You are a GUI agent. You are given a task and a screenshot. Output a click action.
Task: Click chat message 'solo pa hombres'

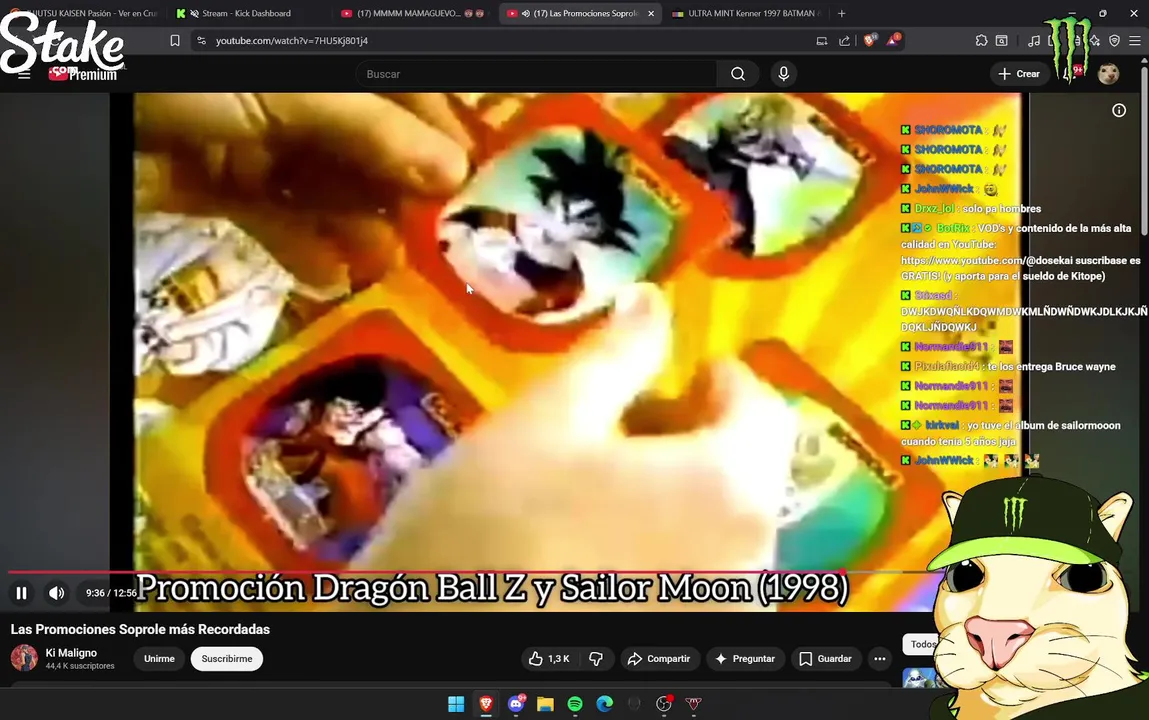[1002, 209]
